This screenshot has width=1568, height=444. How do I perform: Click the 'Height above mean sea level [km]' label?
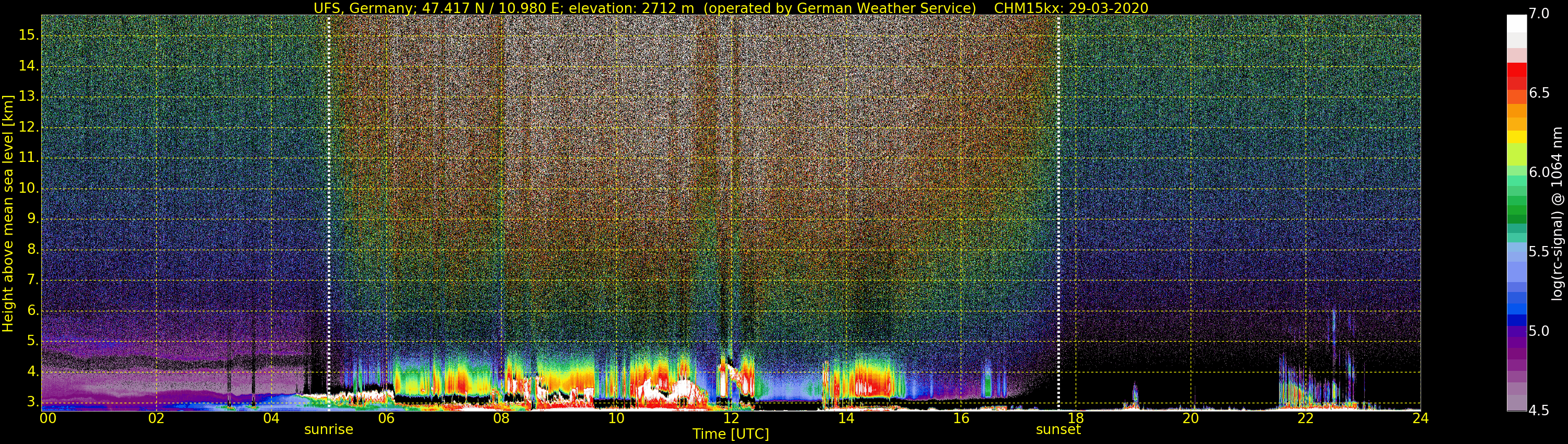(x=8, y=214)
